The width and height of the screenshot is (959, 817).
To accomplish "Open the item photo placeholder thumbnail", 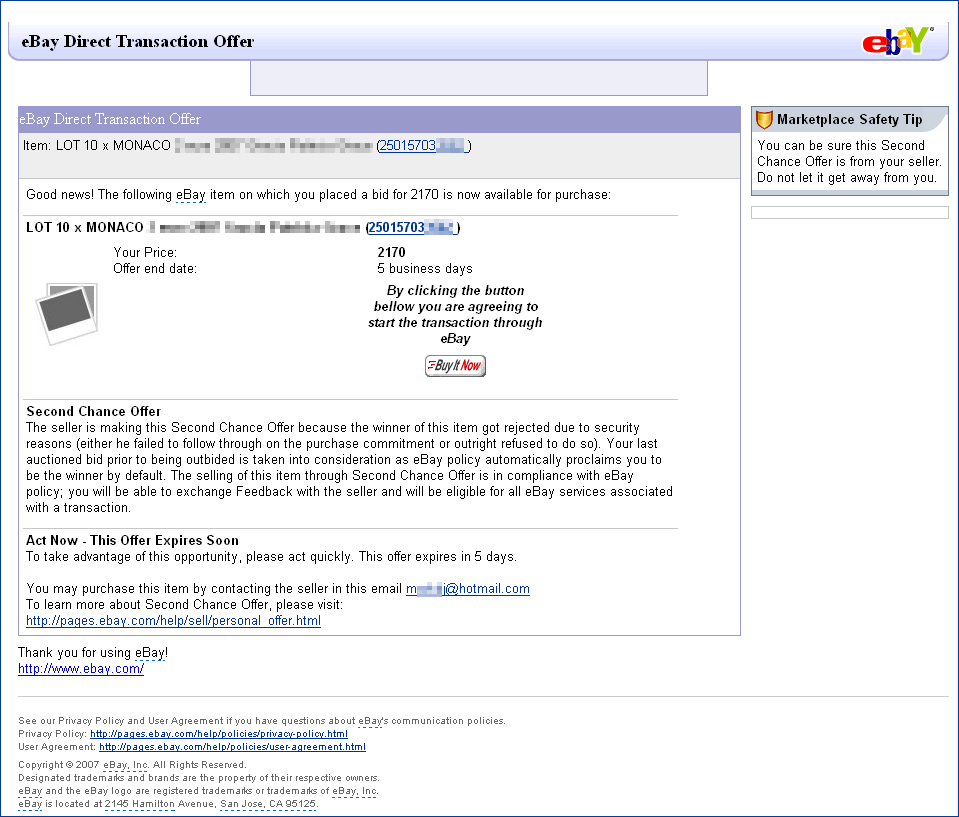I will (x=67, y=313).
